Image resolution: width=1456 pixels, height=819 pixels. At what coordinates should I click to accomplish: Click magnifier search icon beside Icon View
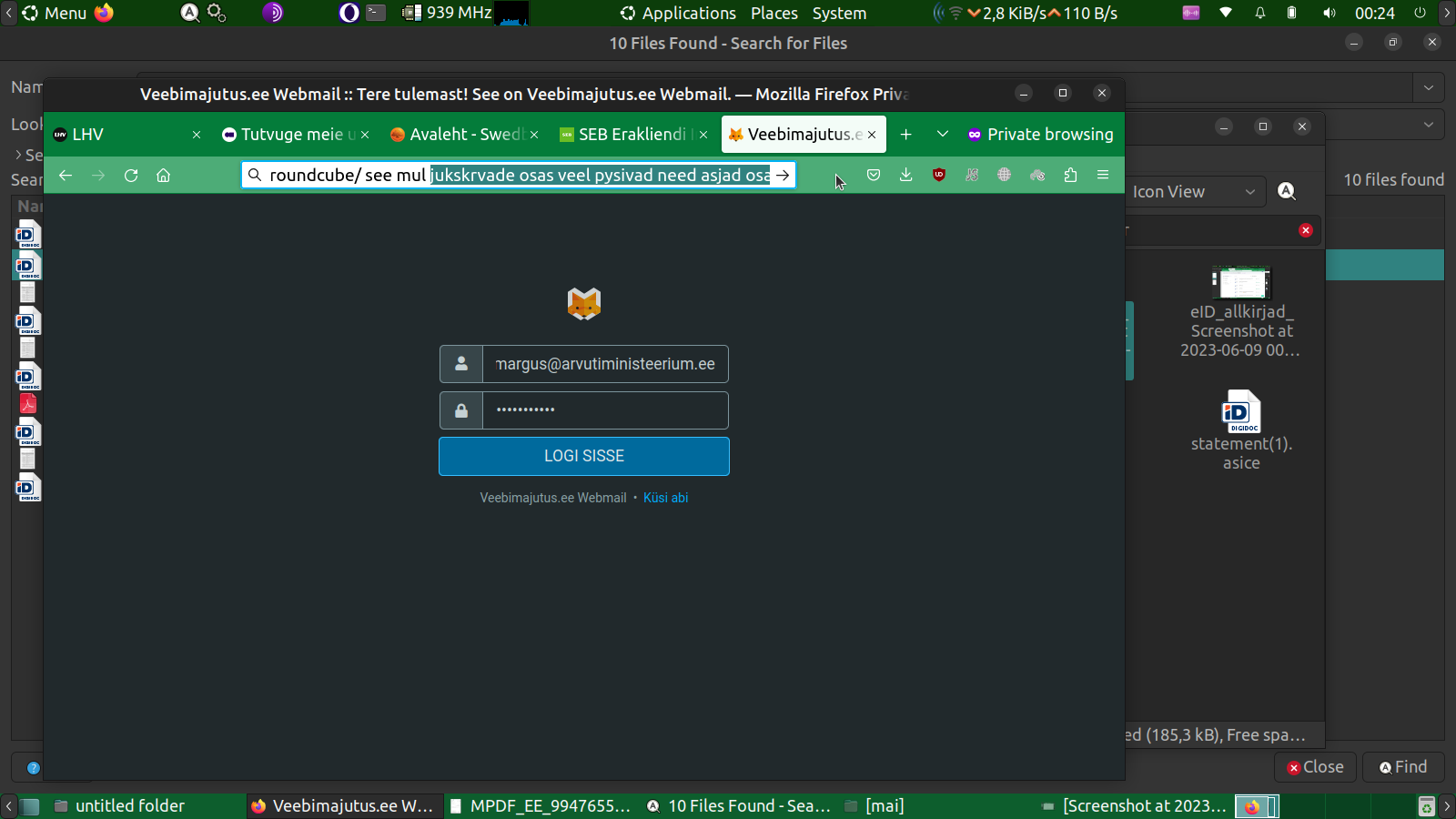click(1287, 191)
